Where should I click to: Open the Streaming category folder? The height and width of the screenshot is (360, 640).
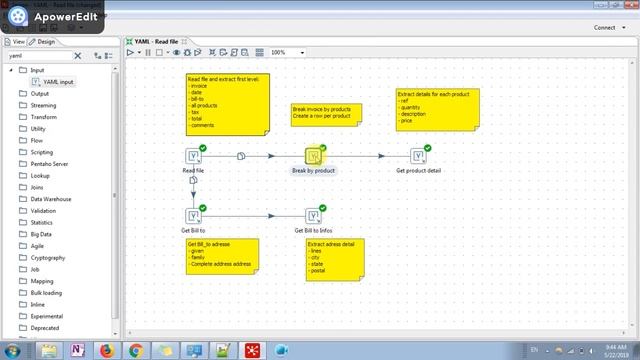38,105
